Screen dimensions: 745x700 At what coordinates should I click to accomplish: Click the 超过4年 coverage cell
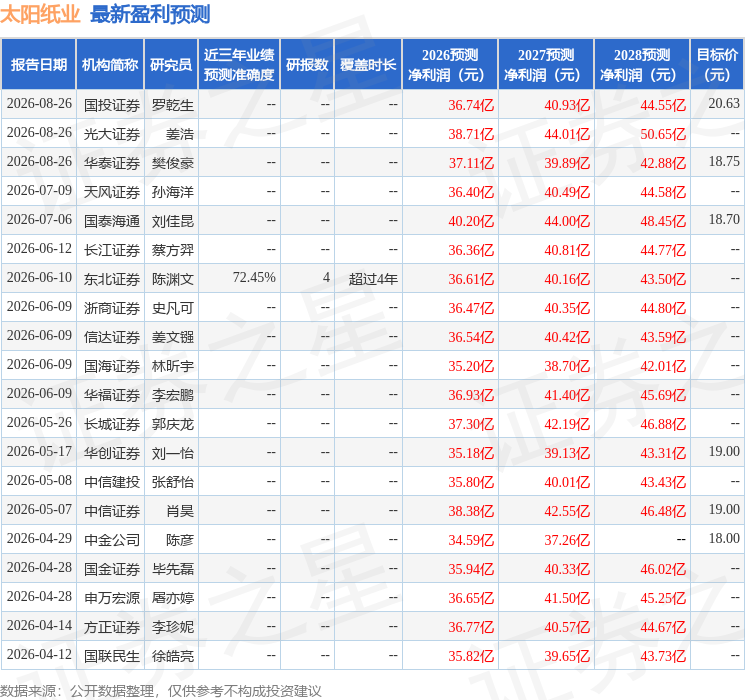click(x=373, y=279)
